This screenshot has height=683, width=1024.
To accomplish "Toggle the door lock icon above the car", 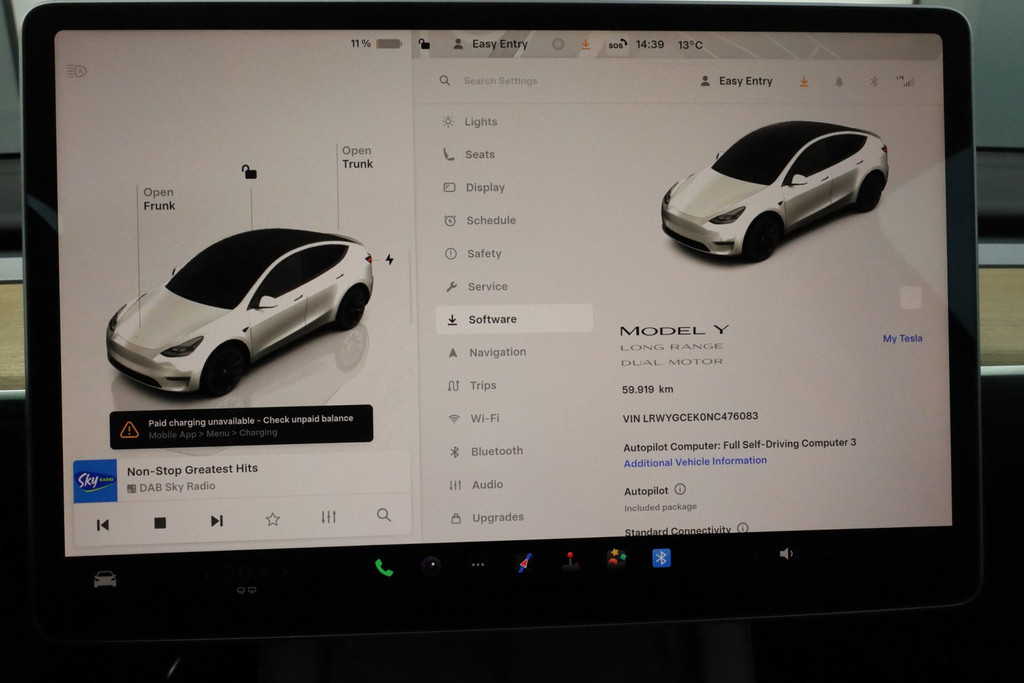I will (249, 172).
